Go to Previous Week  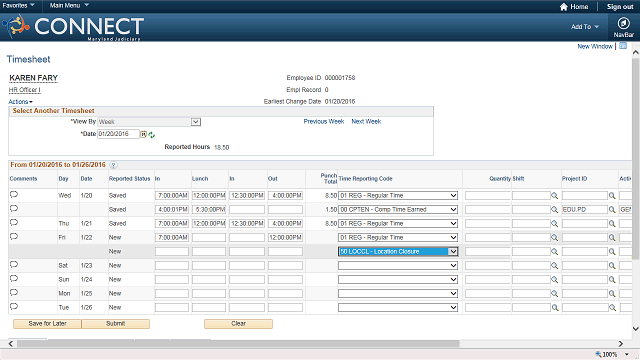click(324, 122)
